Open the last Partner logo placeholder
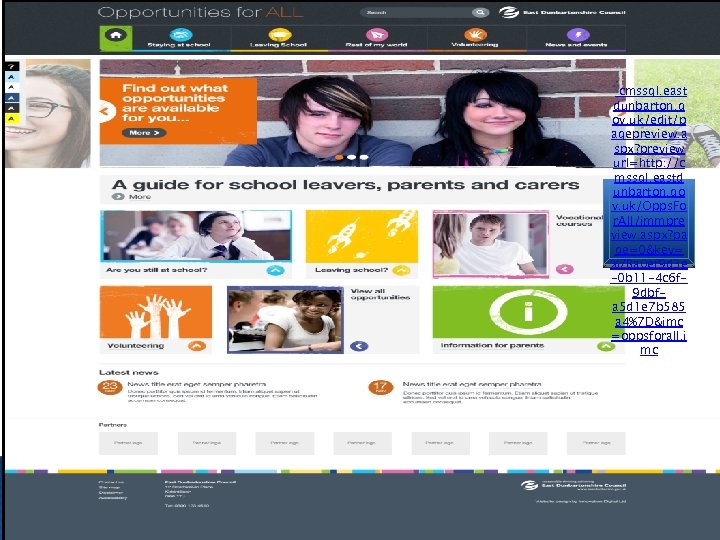Screen dimensions: 720x540 click(x=596, y=443)
